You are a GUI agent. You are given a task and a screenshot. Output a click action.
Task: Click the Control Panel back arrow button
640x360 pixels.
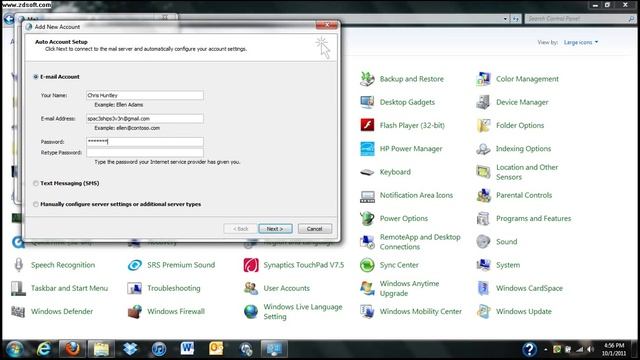[x=9, y=19]
